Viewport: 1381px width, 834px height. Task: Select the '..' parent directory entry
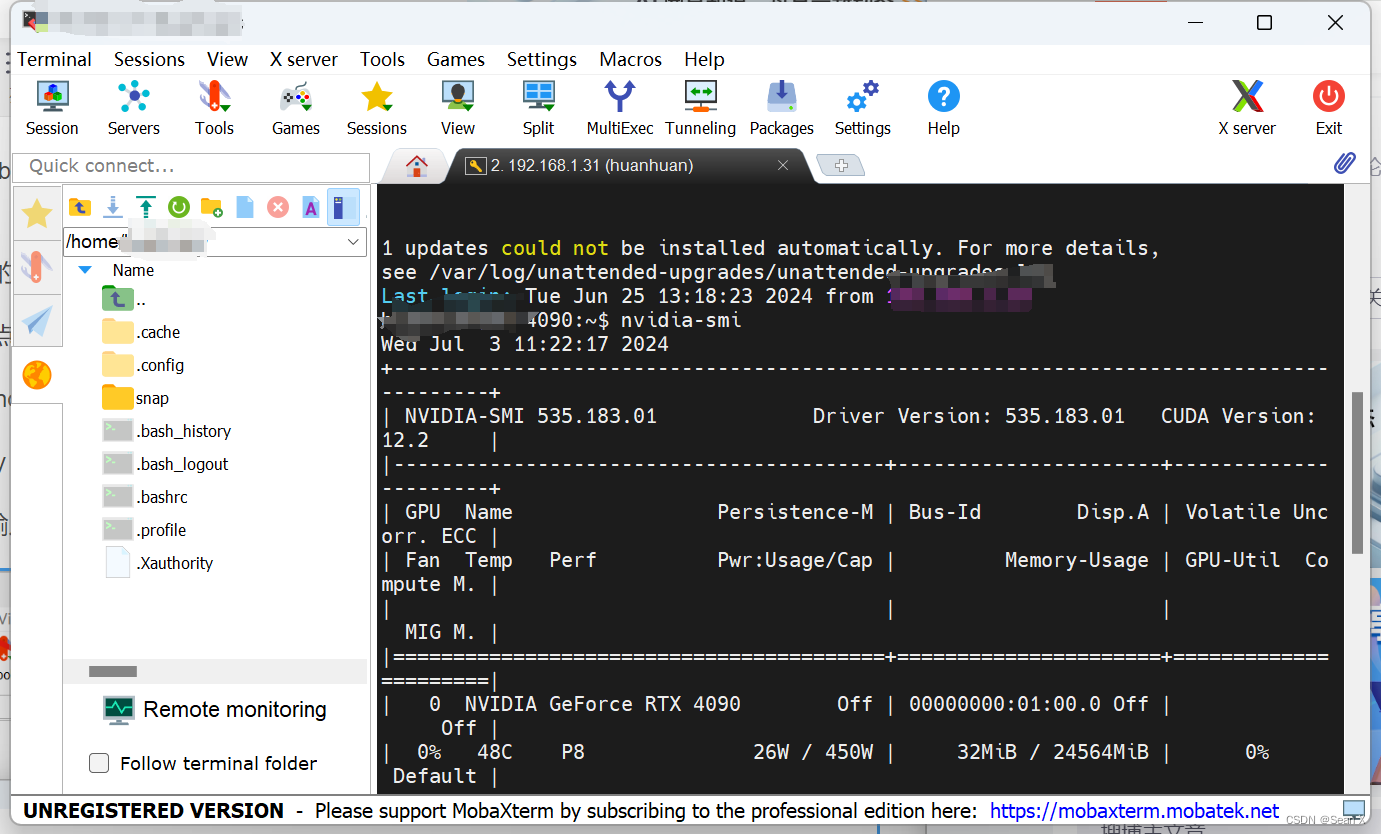125,299
